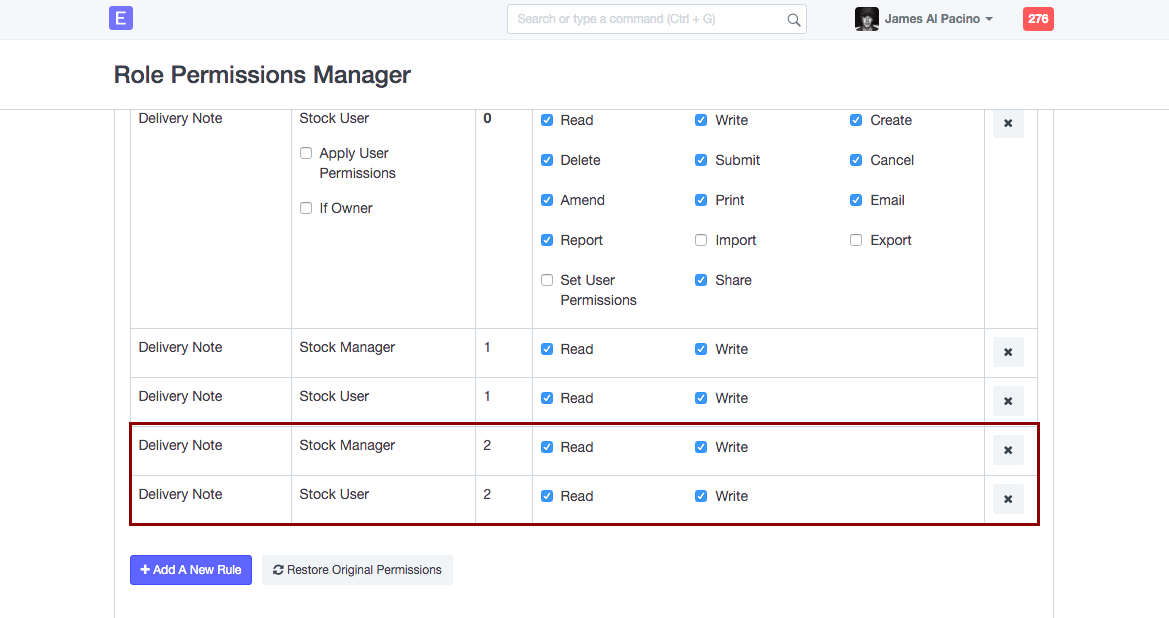Image resolution: width=1169 pixels, height=618 pixels.
Task: Click the Add A New Rule button
Action: click(x=191, y=570)
